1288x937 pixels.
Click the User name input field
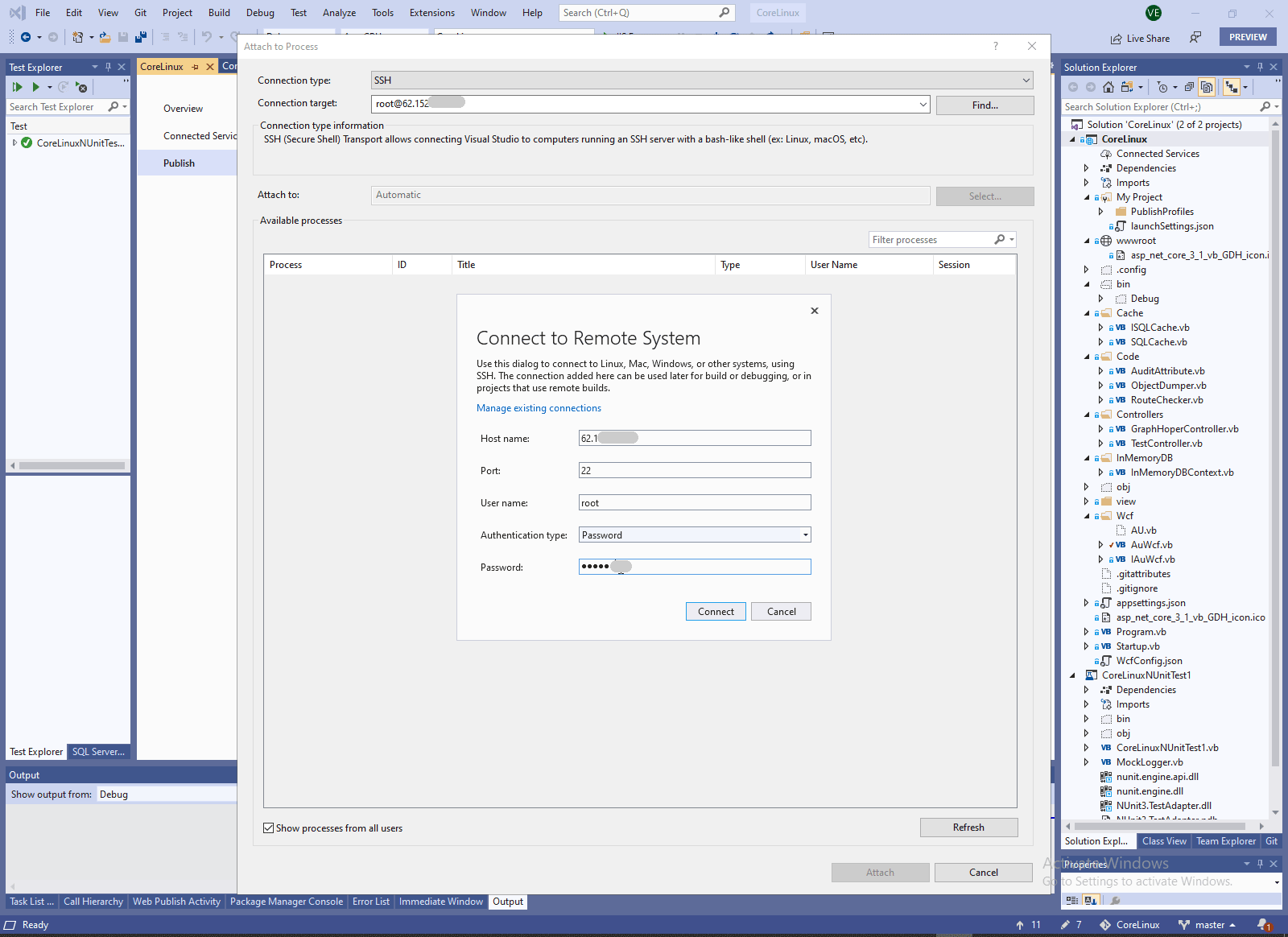coord(695,502)
